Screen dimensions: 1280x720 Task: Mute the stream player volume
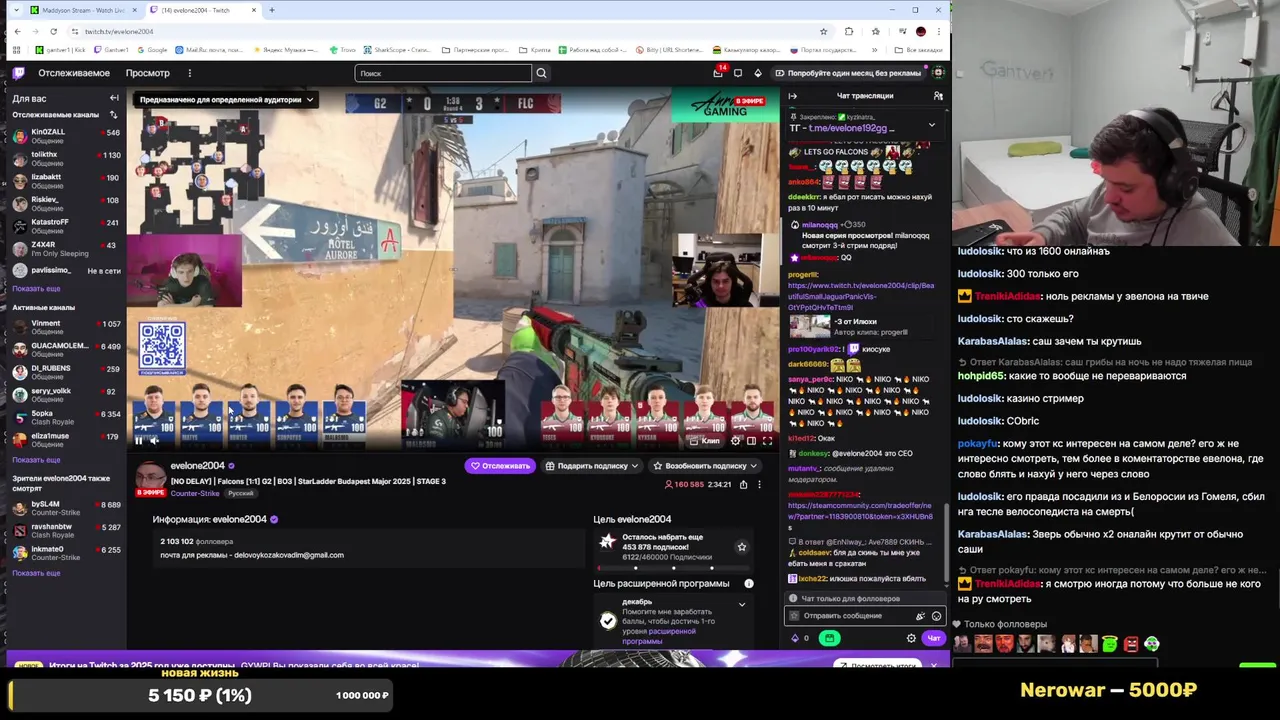click(x=154, y=440)
